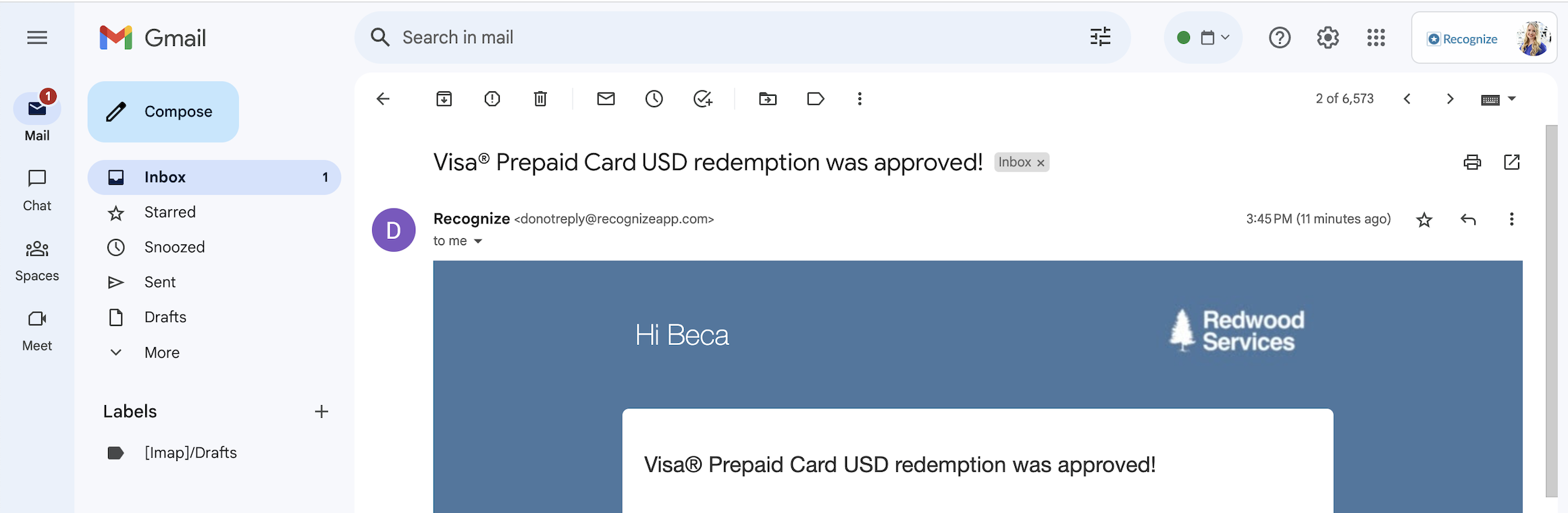
Task: Start a new message with Compose
Action: [163, 112]
